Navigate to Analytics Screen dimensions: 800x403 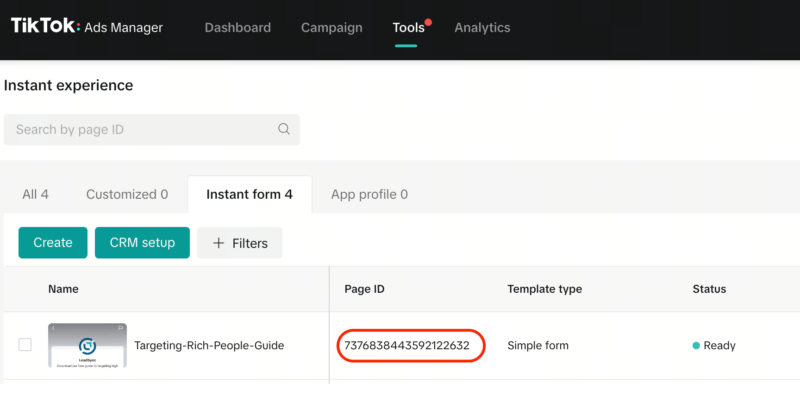coord(482,28)
